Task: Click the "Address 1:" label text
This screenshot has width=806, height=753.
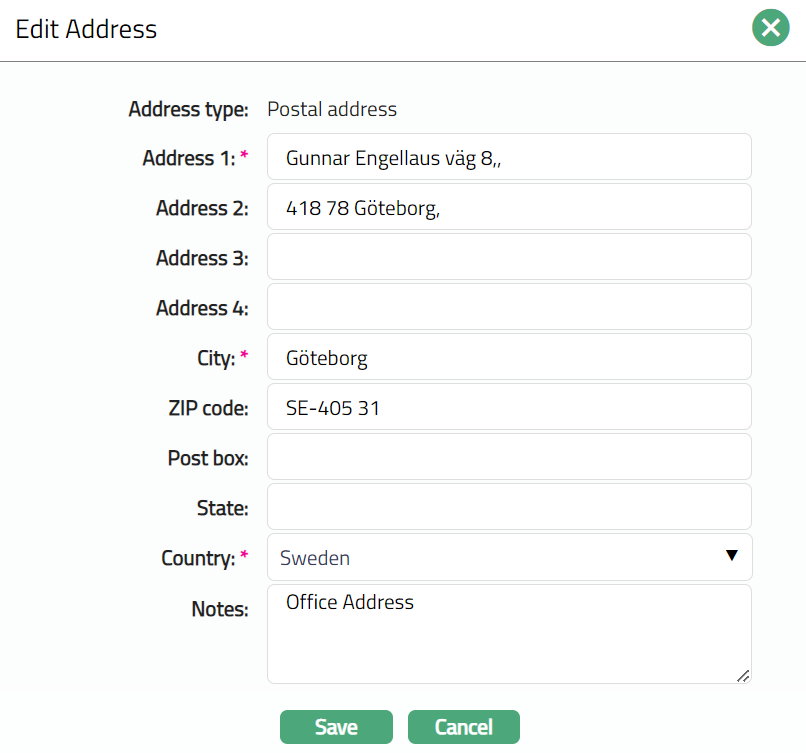Action: [x=188, y=158]
